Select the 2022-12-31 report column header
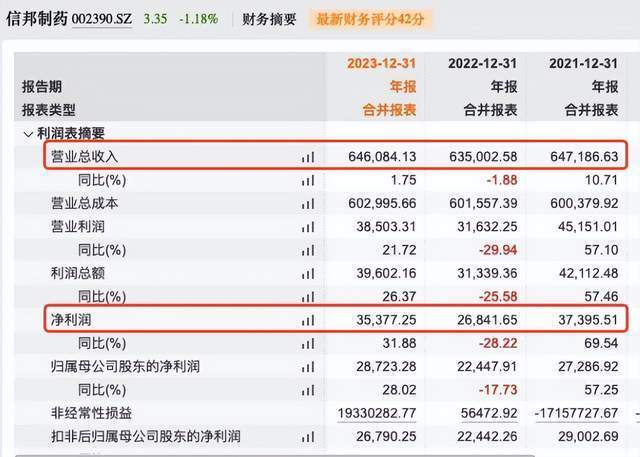 click(482, 64)
